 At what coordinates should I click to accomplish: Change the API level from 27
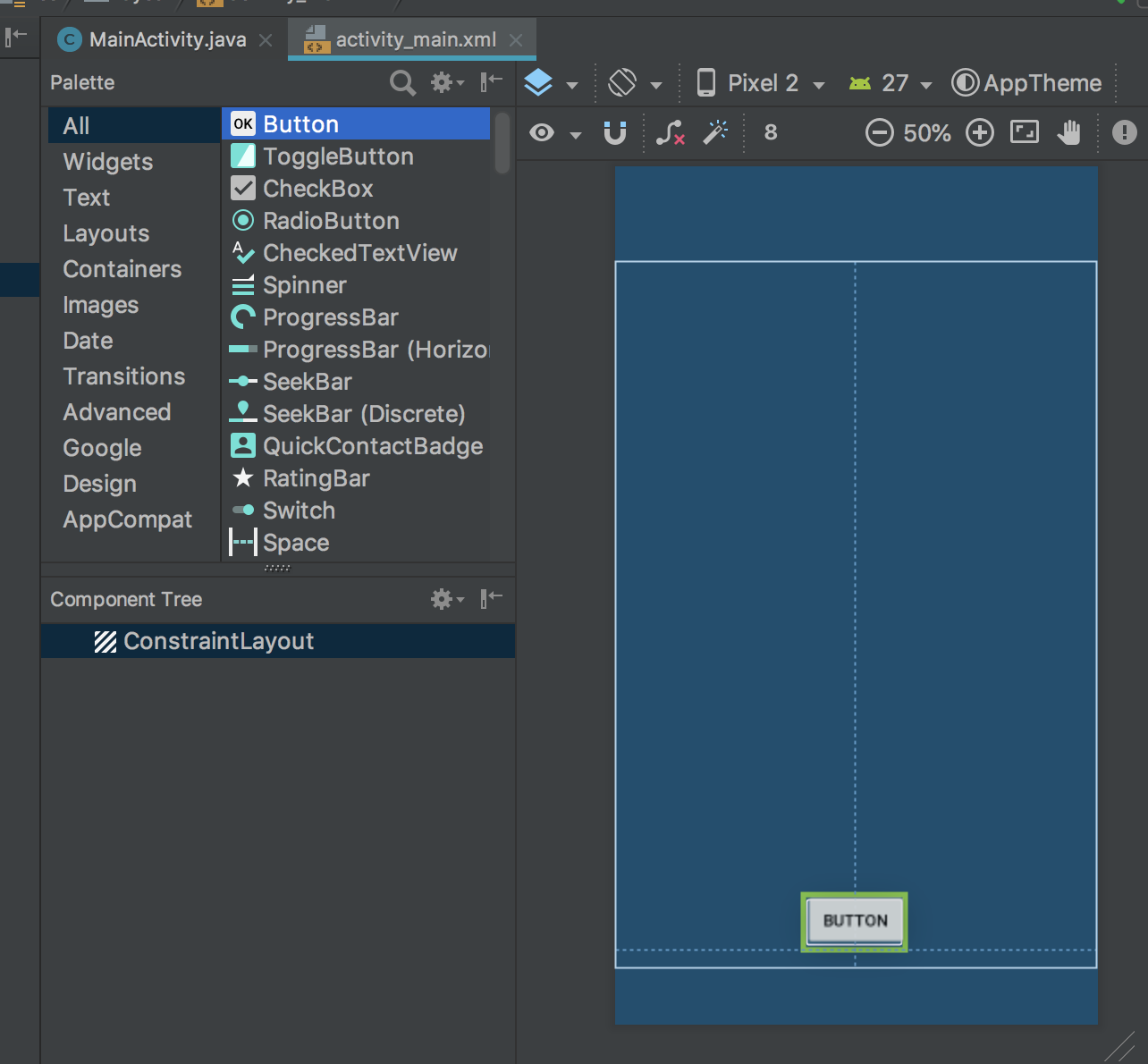[890, 82]
